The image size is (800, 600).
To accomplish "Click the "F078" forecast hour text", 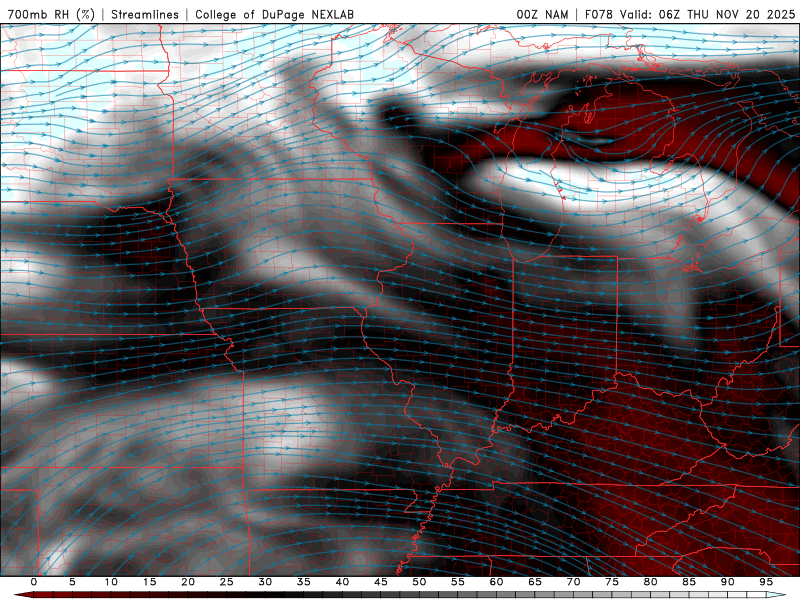I will point(599,14).
